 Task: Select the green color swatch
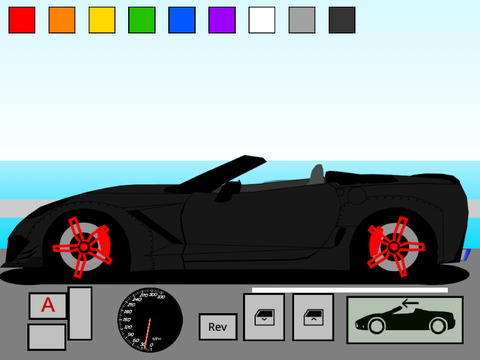pos(142,20)
